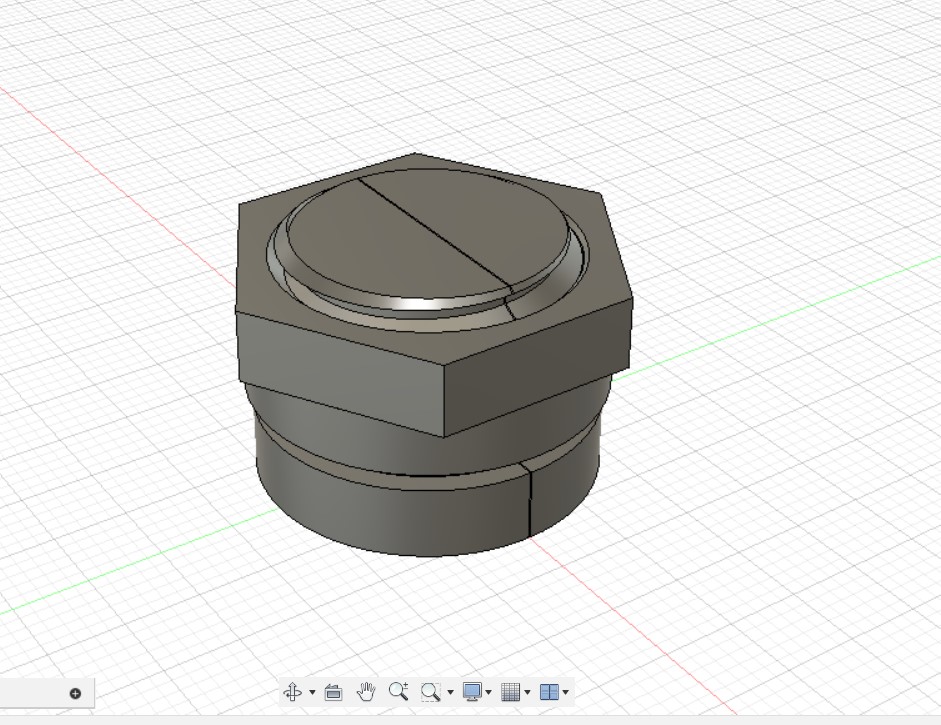Select the Orbit tool

293,692
